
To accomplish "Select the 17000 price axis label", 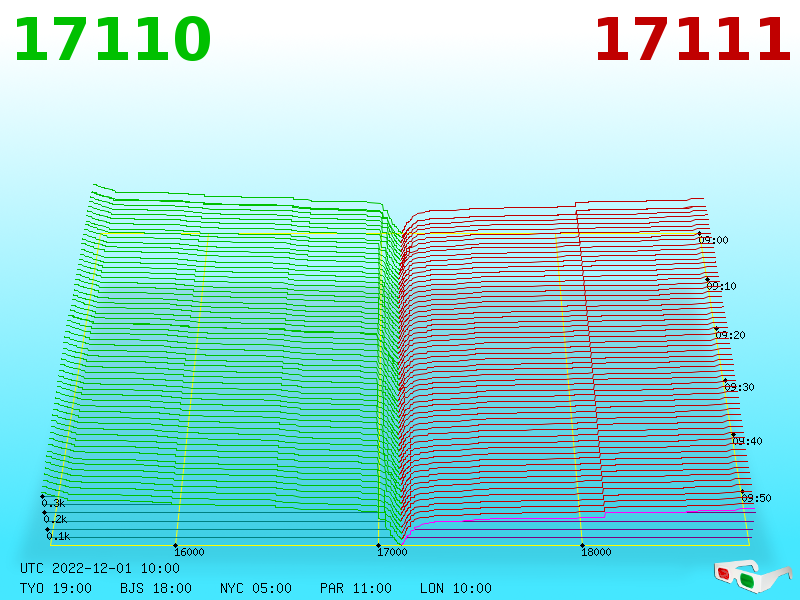I will (392, 552).
